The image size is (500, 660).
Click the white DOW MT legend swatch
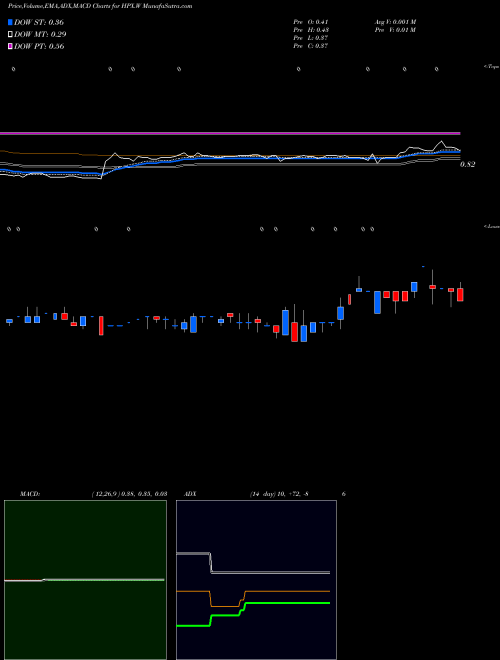[x=11, y=35]
